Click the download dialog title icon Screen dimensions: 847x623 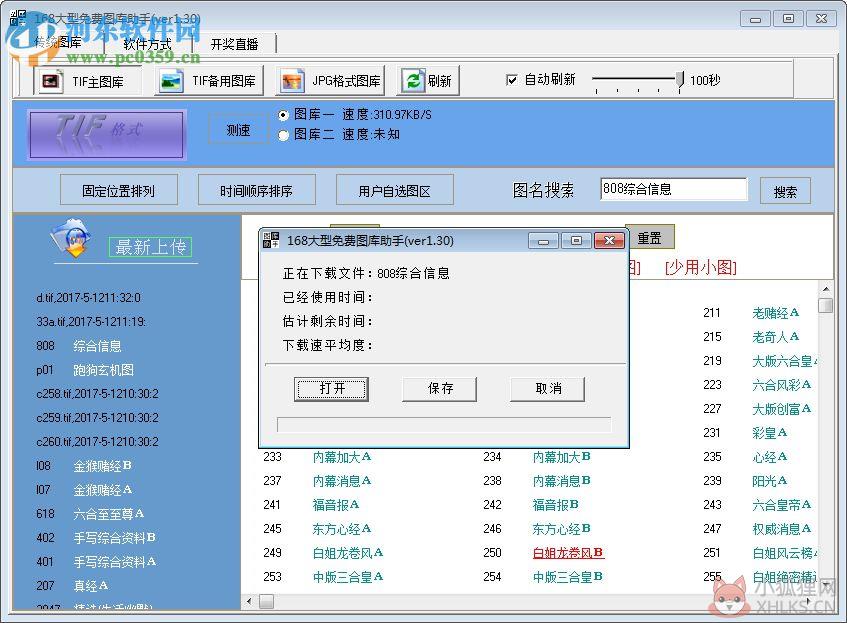271,240
